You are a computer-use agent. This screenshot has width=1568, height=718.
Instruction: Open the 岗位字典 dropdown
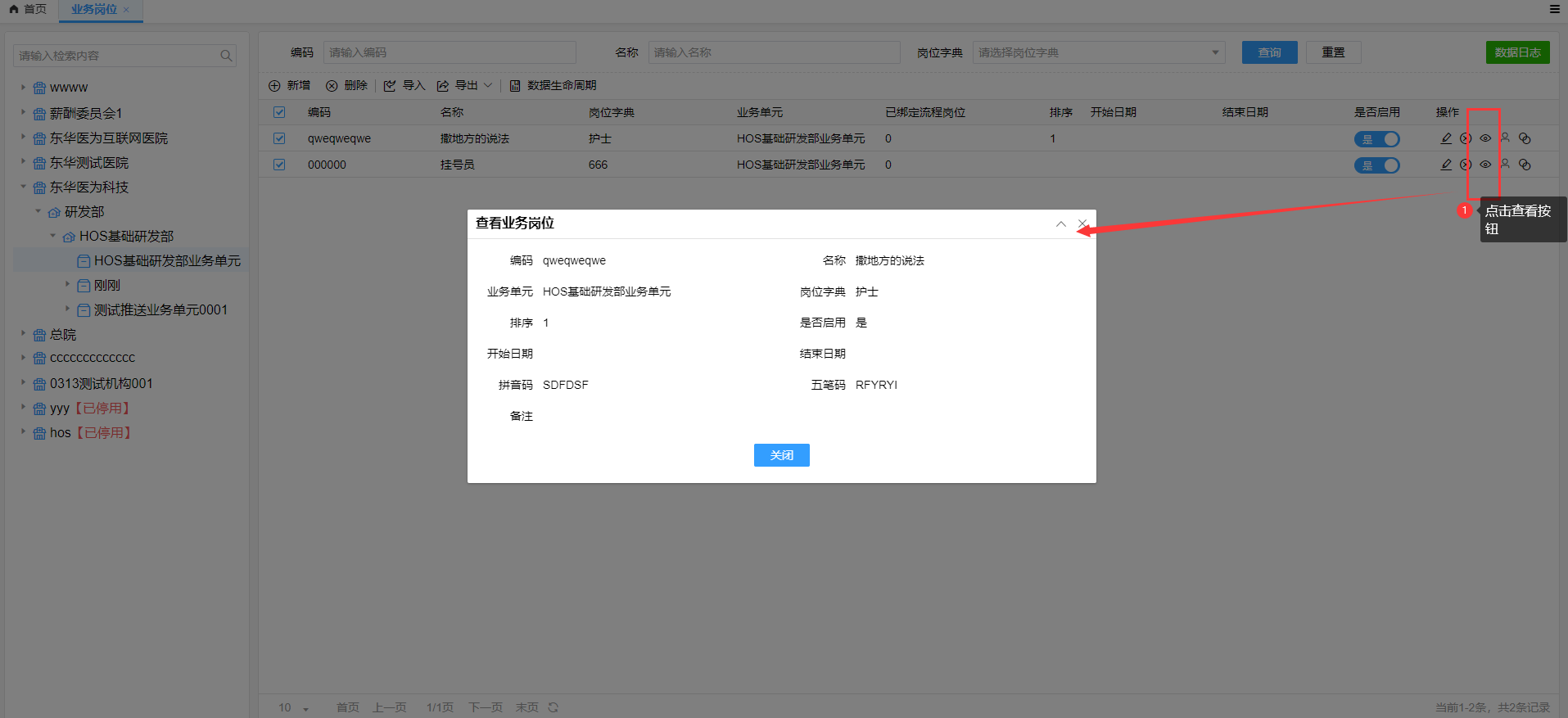point(1099,52)
